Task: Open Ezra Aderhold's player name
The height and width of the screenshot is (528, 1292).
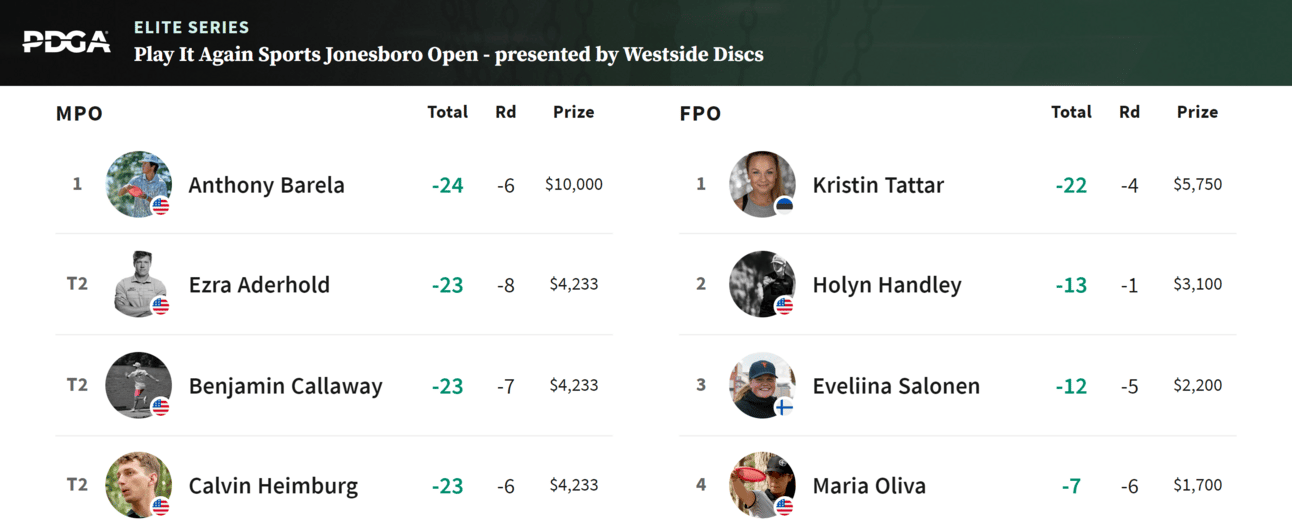Action: pos(259,285)
